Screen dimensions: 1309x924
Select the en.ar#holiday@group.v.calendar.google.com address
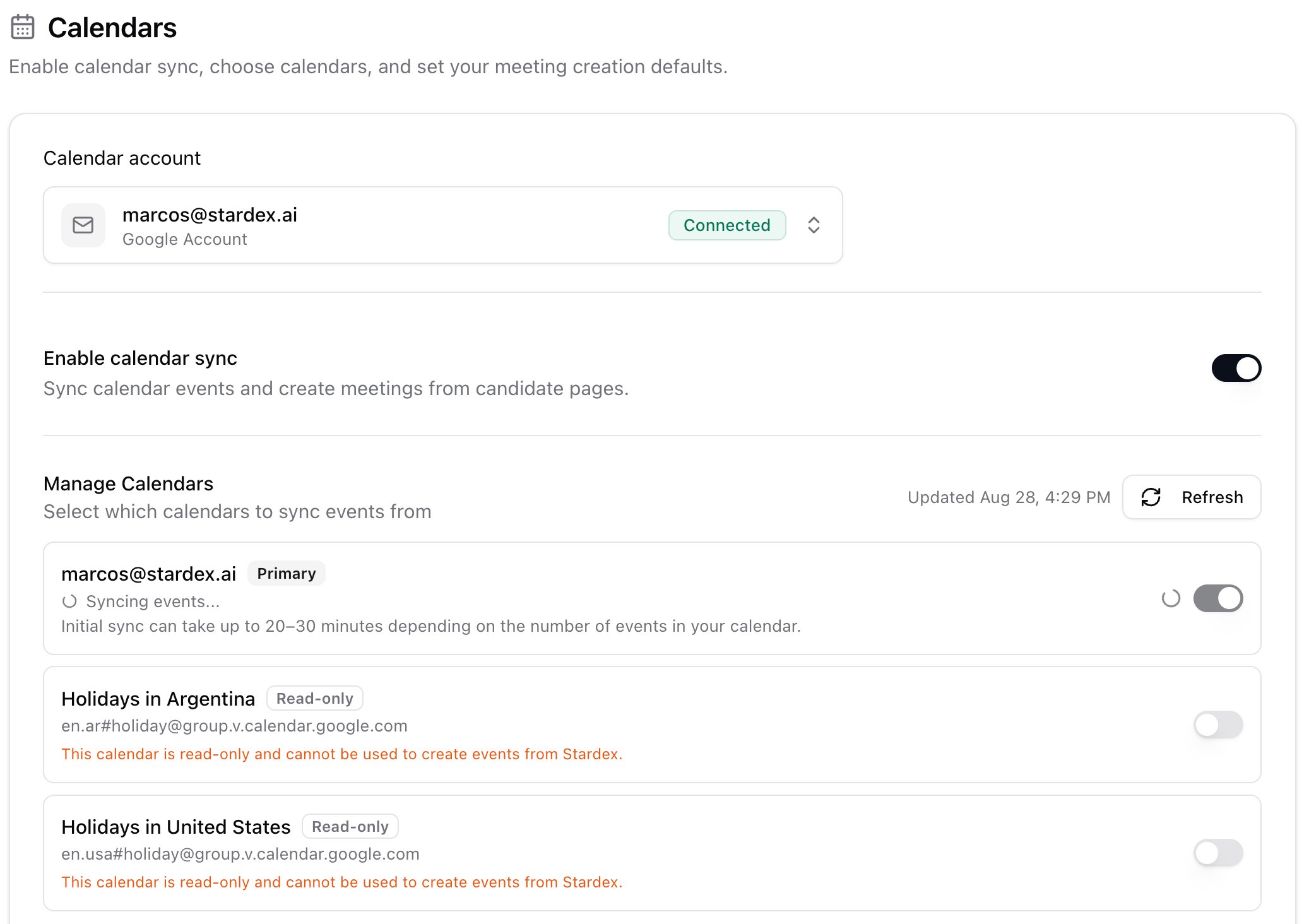(x=234, y=726)
